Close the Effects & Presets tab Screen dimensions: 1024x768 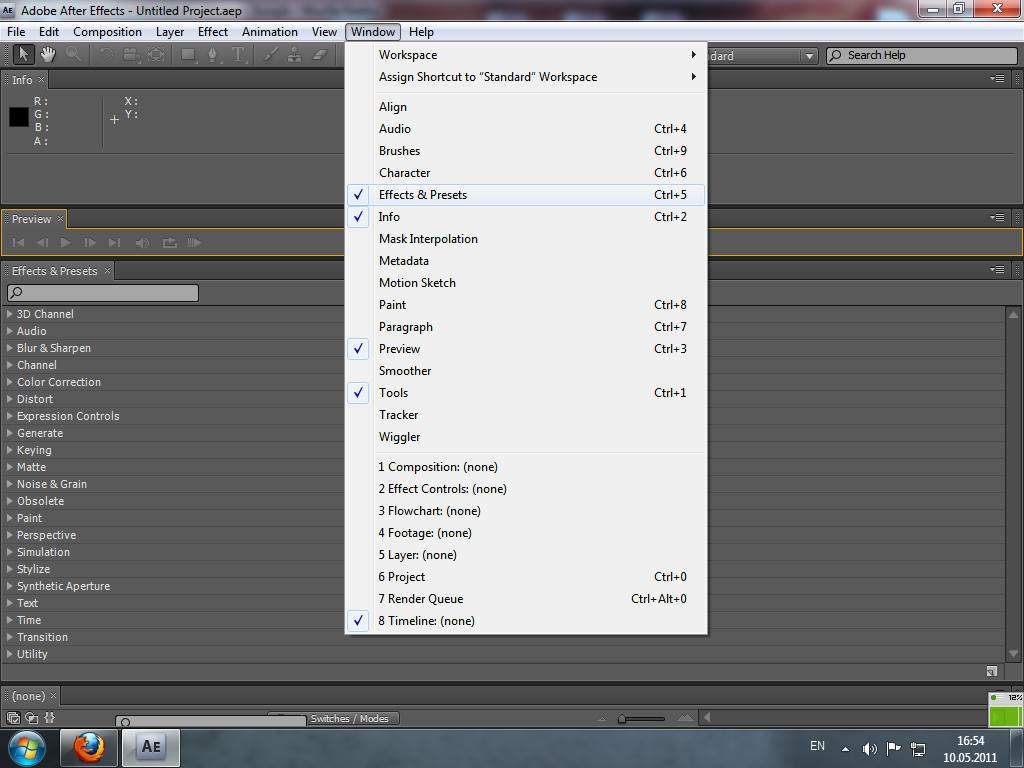107,270
